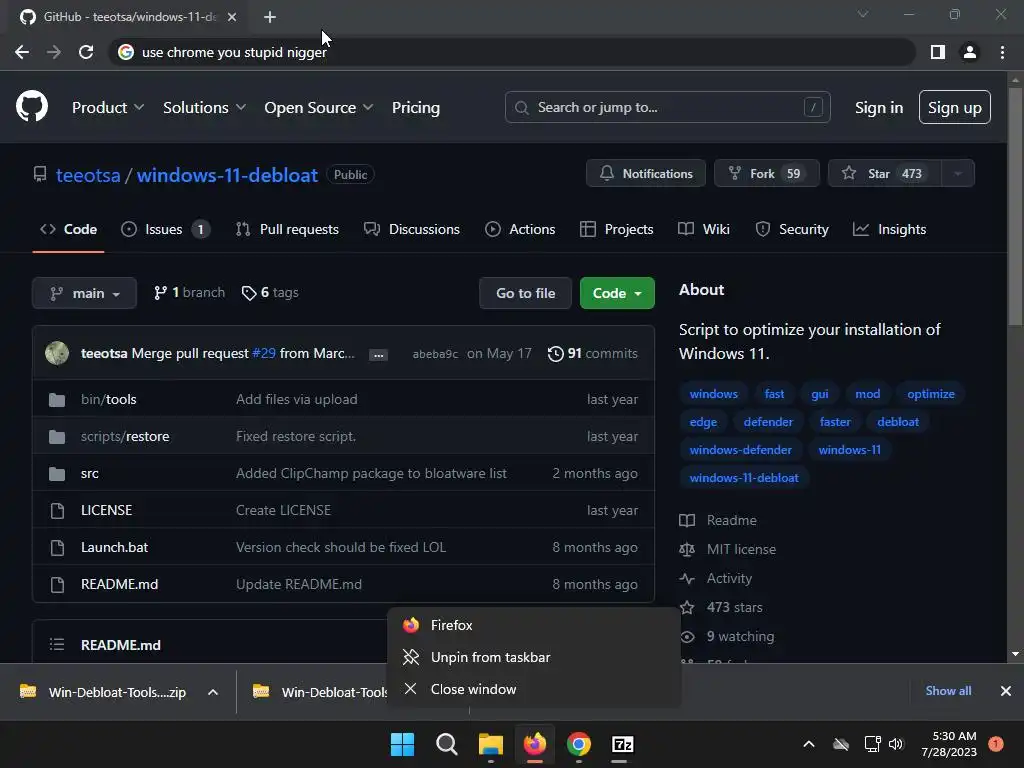The height and width of the screenshot is (768, 1024).
Task: Open the 6 tags link
Action: (270, 293)
